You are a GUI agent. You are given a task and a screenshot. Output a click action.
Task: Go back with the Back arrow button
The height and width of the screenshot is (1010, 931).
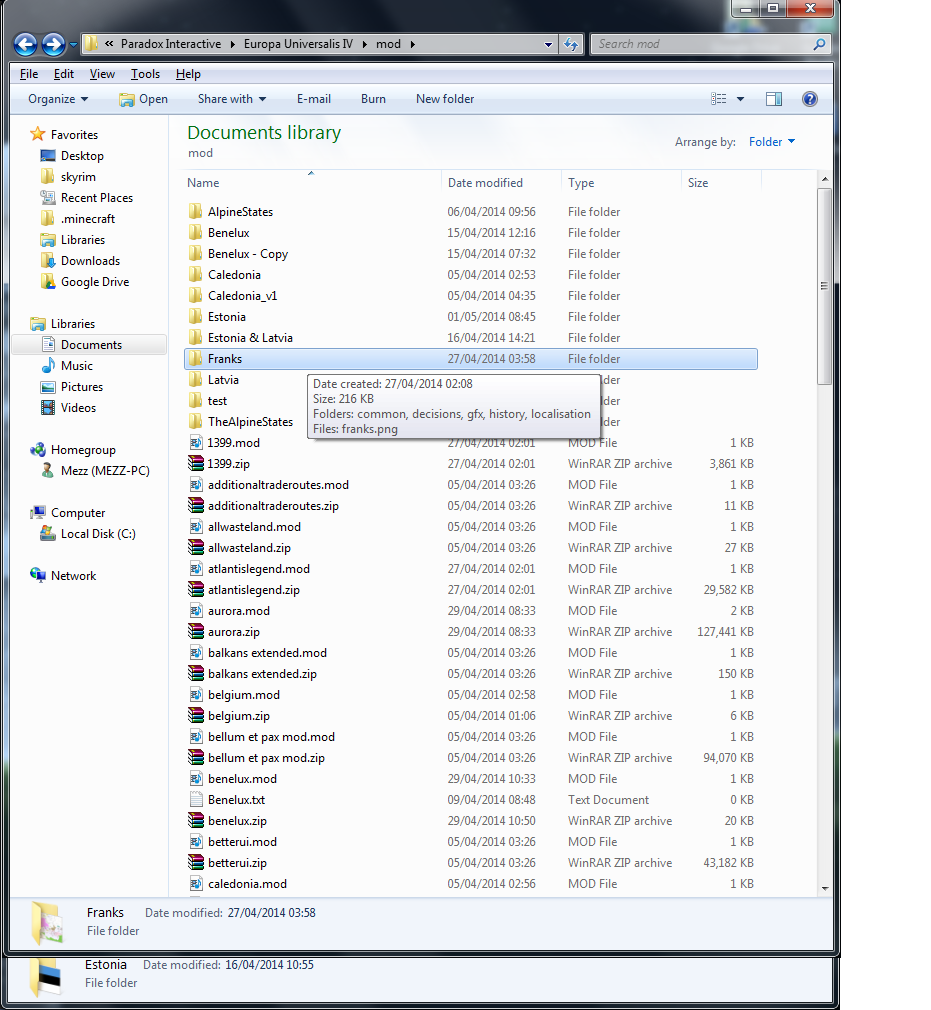coord(26,44)
